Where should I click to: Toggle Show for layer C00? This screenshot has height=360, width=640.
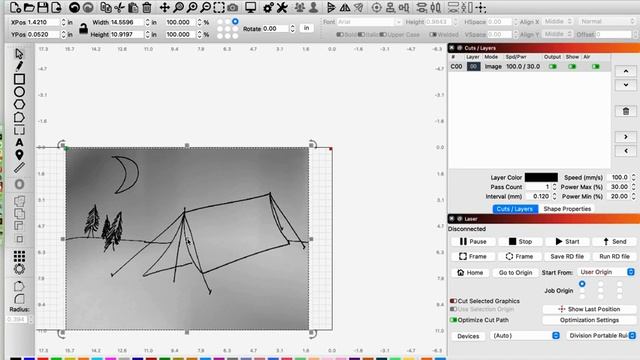pyautogui.click(x=572, y=67)
